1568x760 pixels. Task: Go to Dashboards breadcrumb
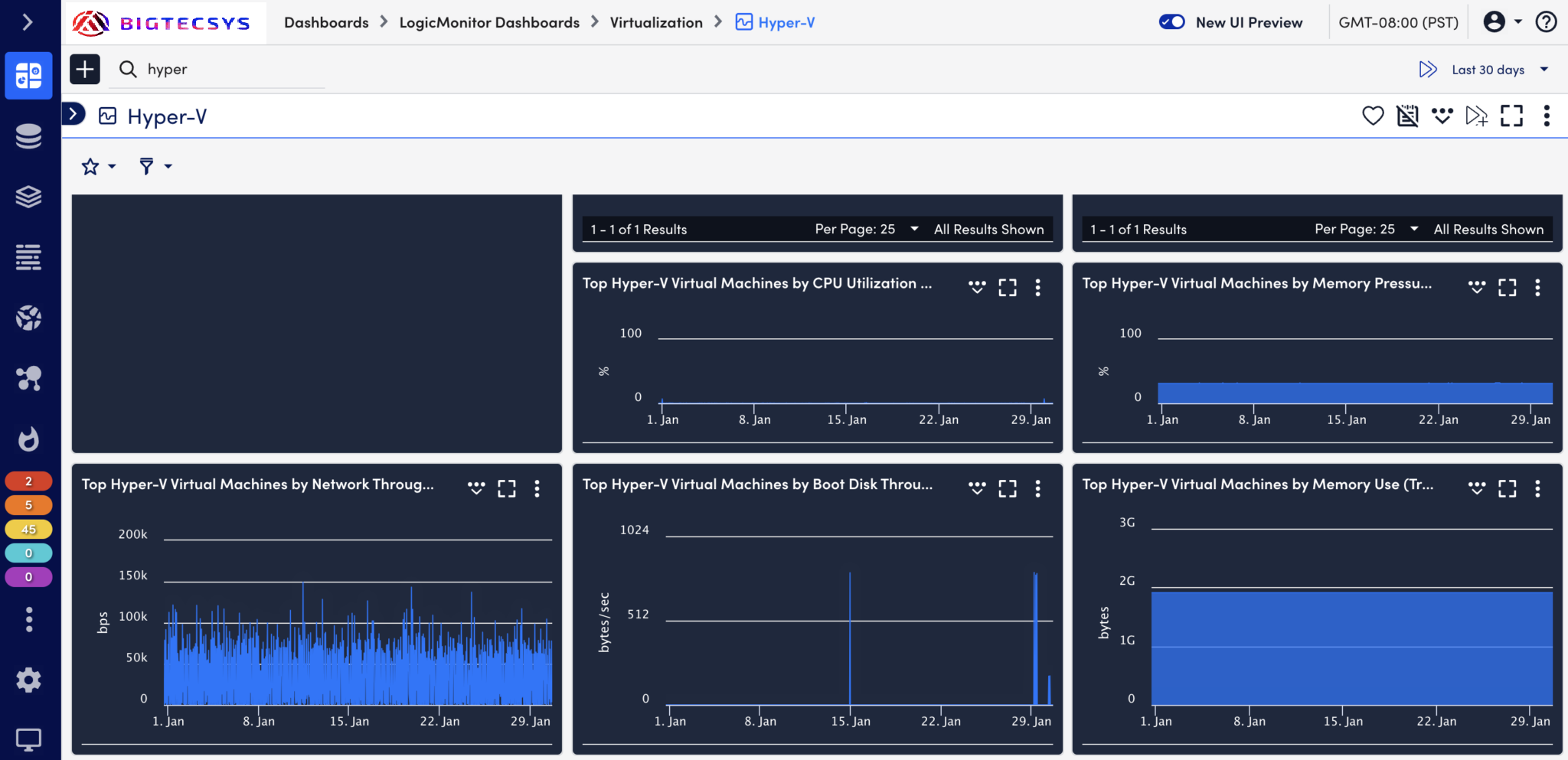pyautogui.click(x=326, y=22)
